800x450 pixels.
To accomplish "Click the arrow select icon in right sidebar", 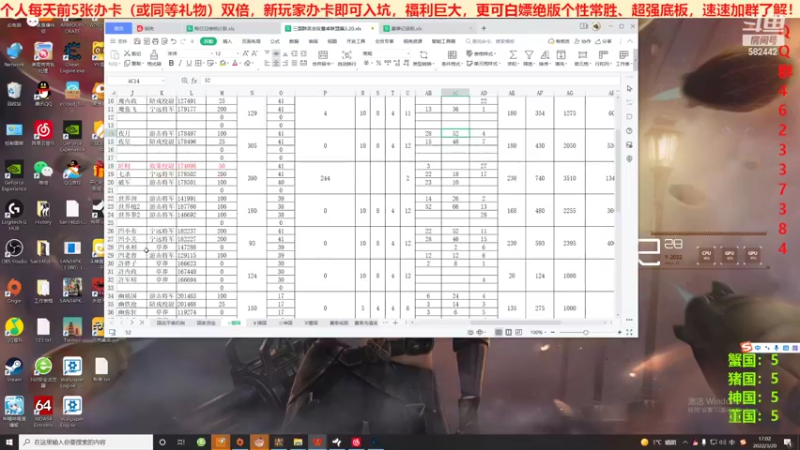I will coord(629,89).
